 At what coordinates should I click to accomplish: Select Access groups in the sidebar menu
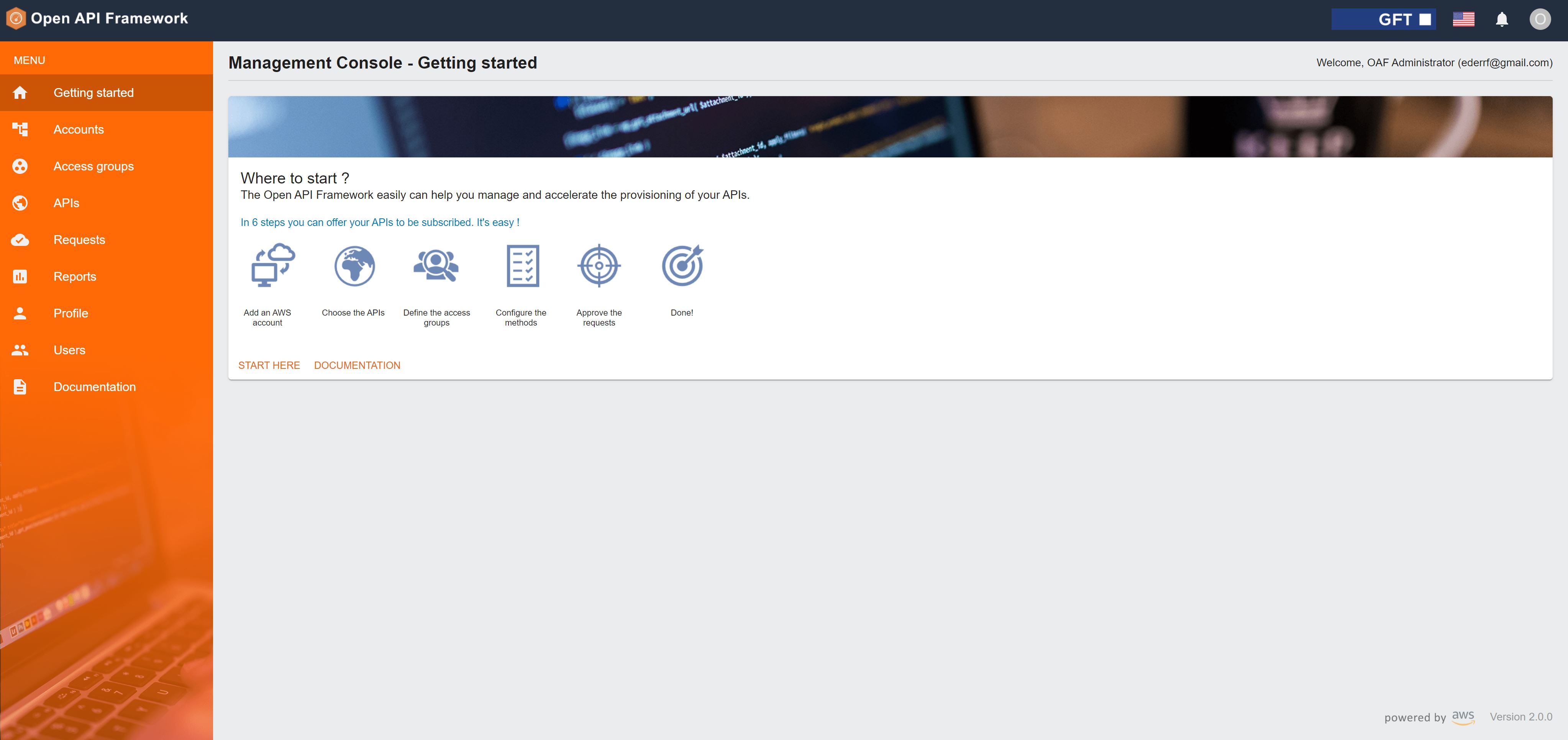point(93,165)
